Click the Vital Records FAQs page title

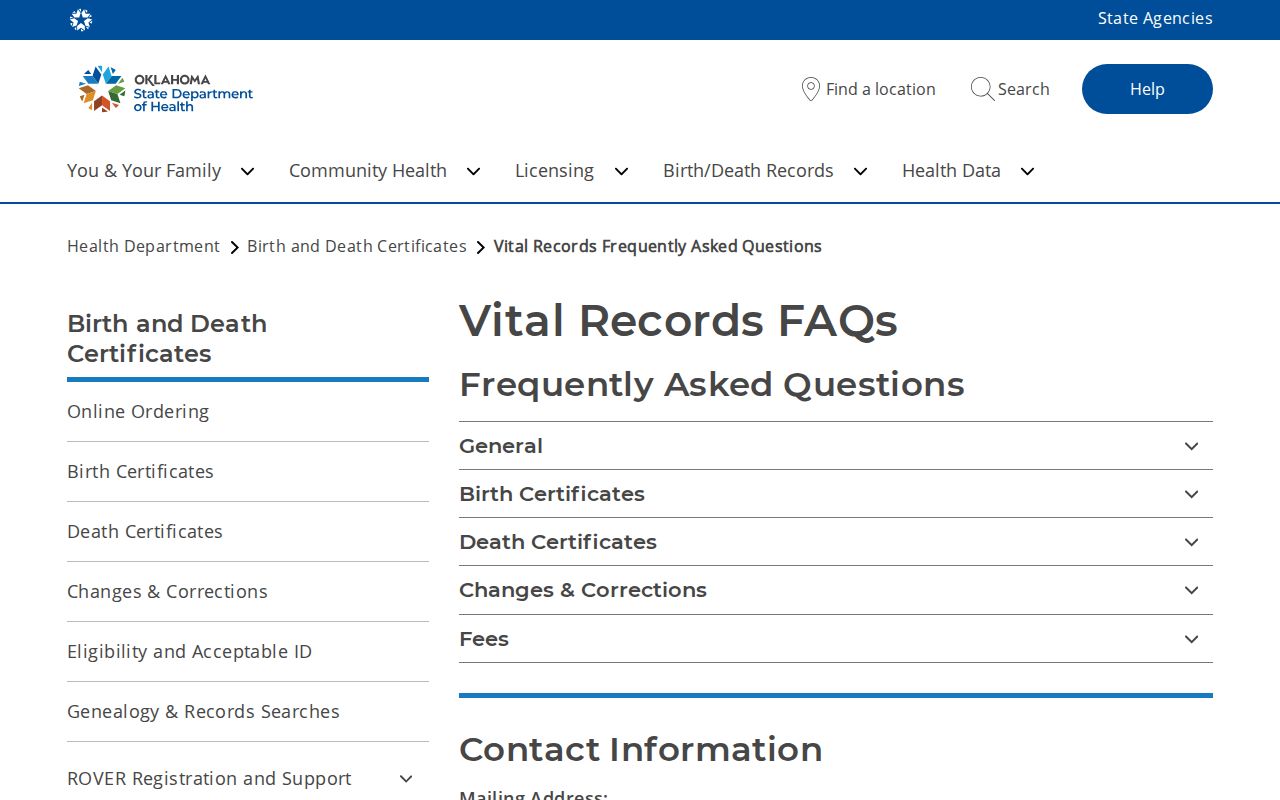[678, 321]
